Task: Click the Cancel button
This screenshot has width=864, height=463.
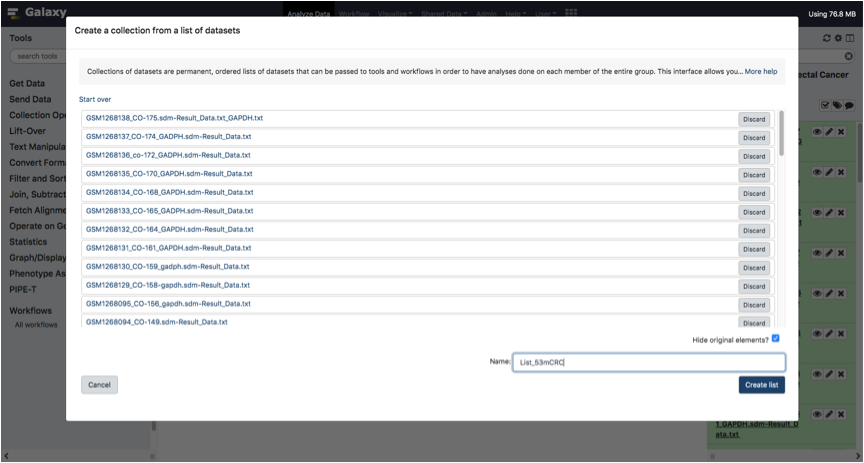Action: coord(99,385)
